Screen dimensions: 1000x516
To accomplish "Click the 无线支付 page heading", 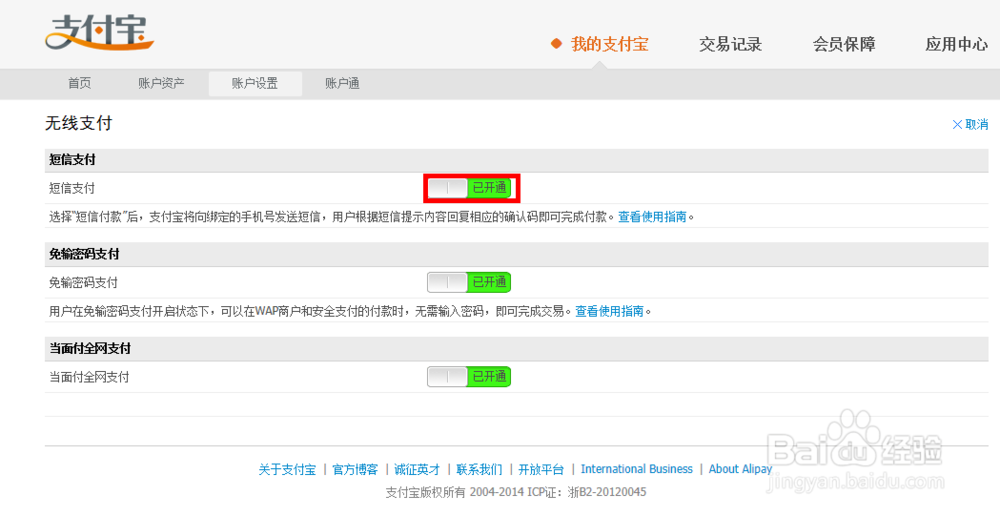I will (78, 123).
